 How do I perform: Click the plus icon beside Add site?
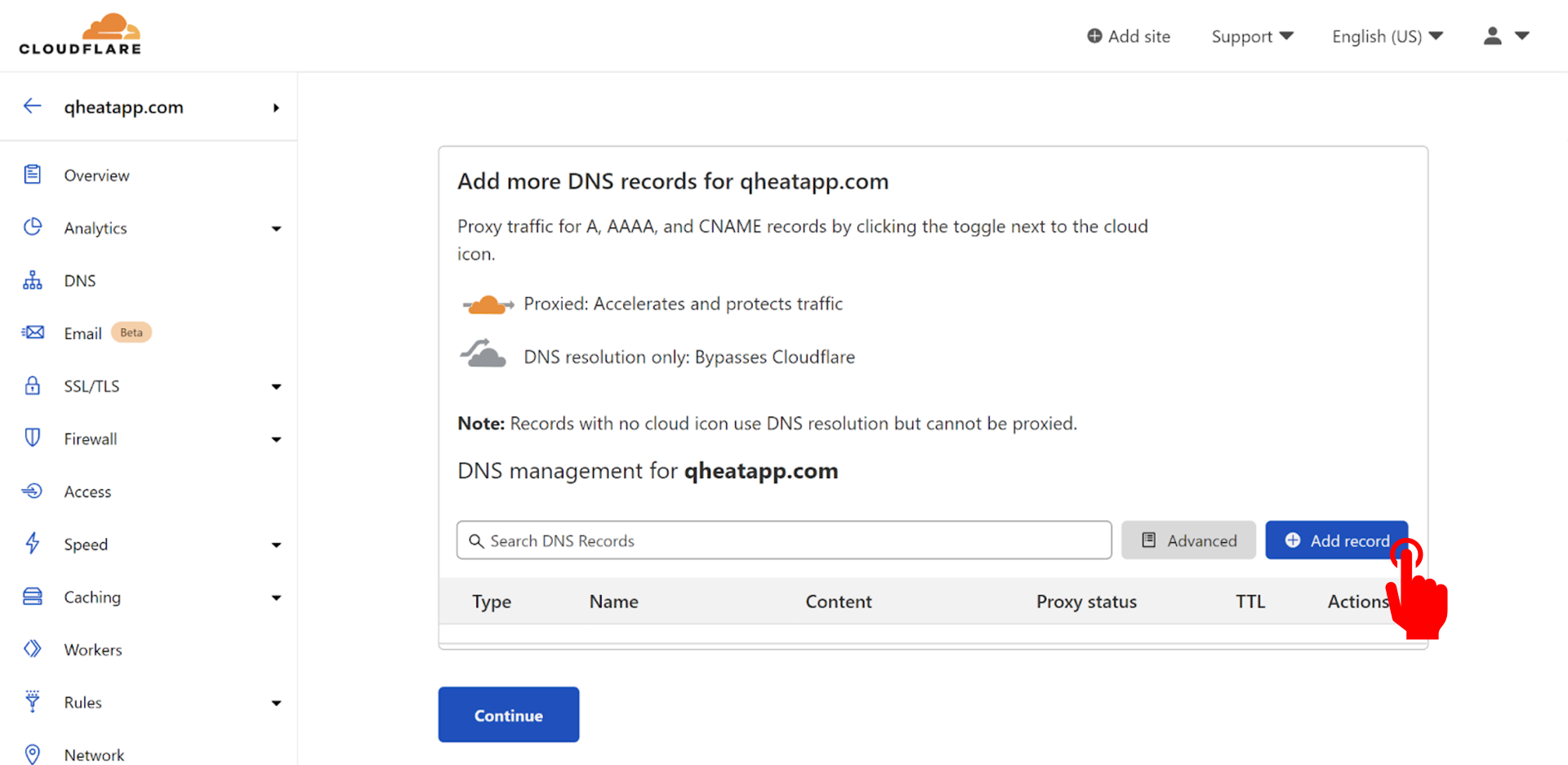(x=1094, y=36)
